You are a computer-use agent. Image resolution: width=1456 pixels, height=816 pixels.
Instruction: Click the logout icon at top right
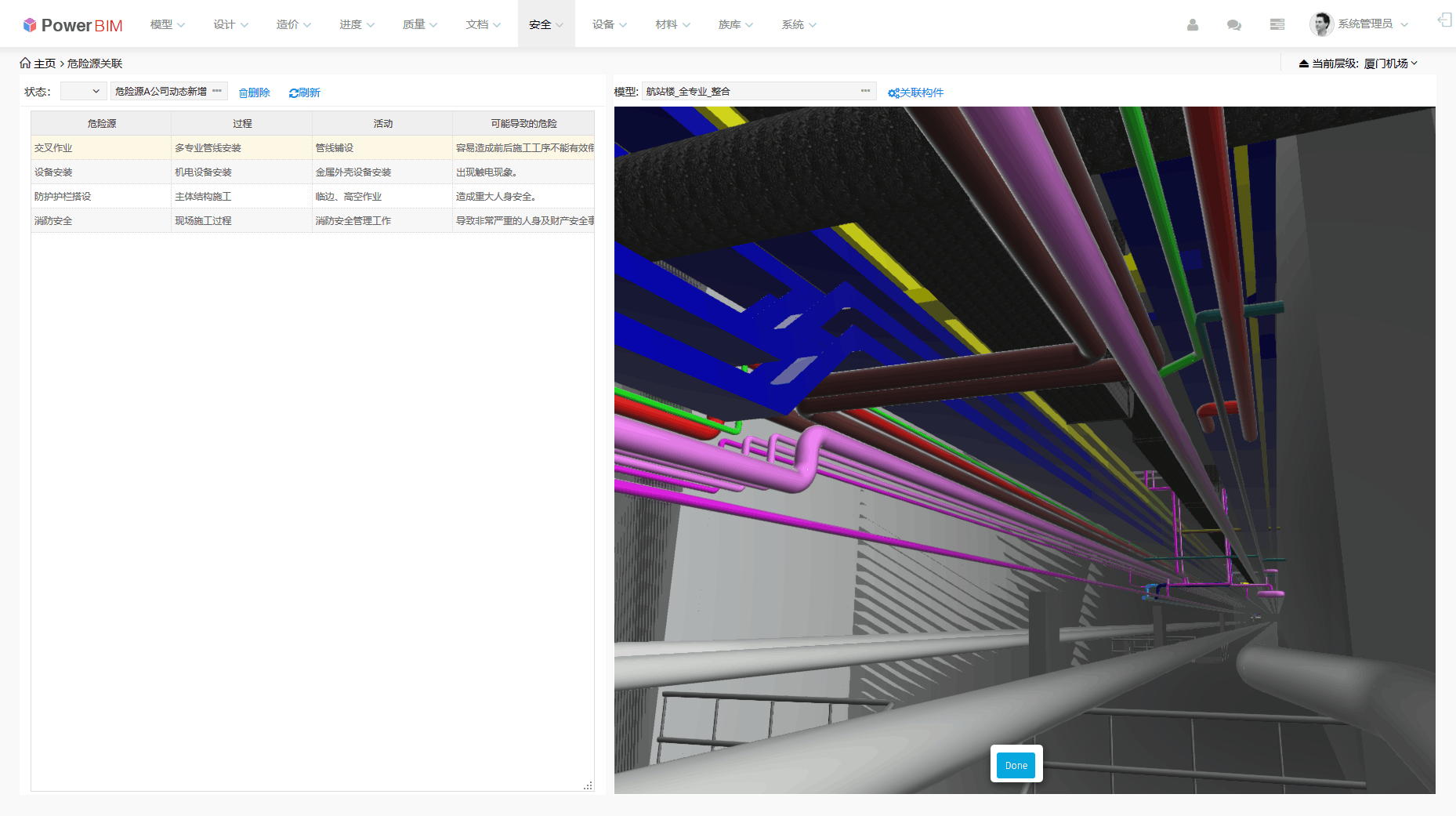(1444, 20)
